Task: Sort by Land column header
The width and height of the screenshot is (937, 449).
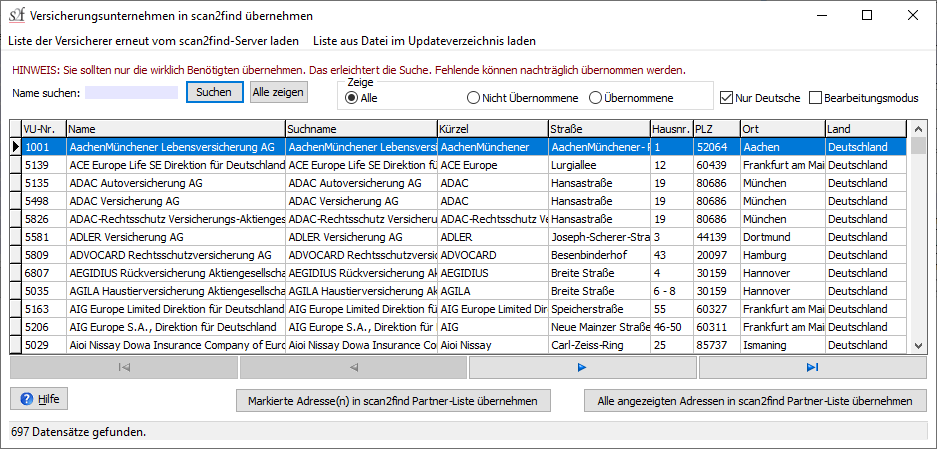Action: tap(866, 129)
